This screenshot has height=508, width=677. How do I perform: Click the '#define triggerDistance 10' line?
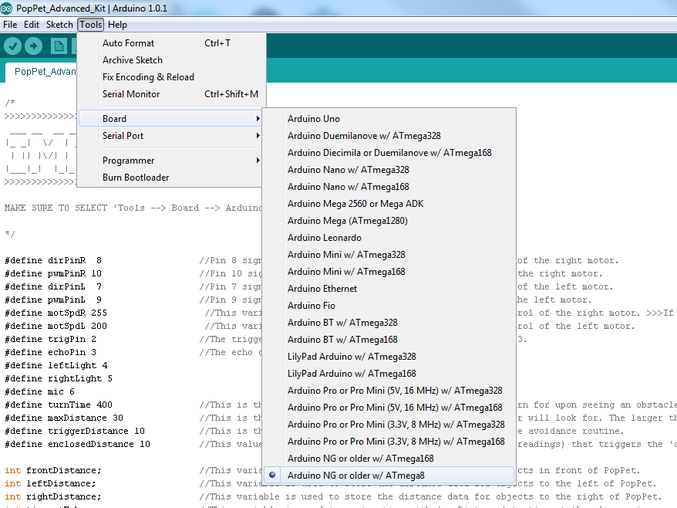click(75, 431)
